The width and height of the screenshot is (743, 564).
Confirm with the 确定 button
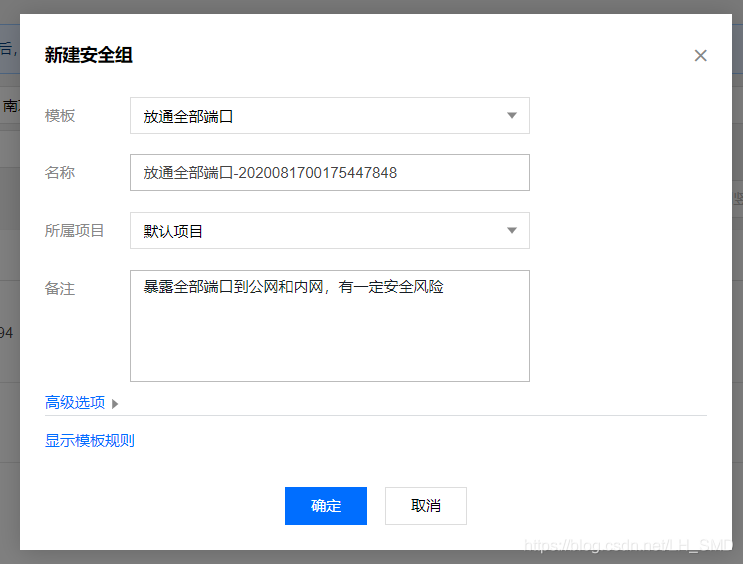[x=326, y=506]
